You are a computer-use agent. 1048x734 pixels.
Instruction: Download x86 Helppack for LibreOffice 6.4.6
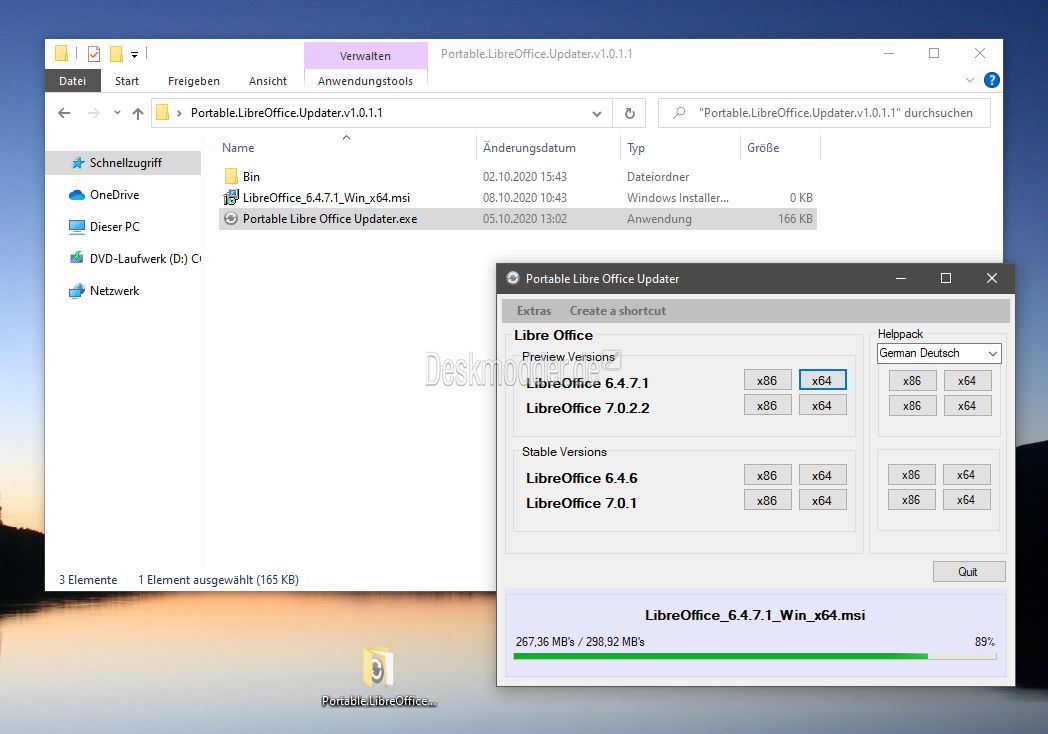coord(912,475)
